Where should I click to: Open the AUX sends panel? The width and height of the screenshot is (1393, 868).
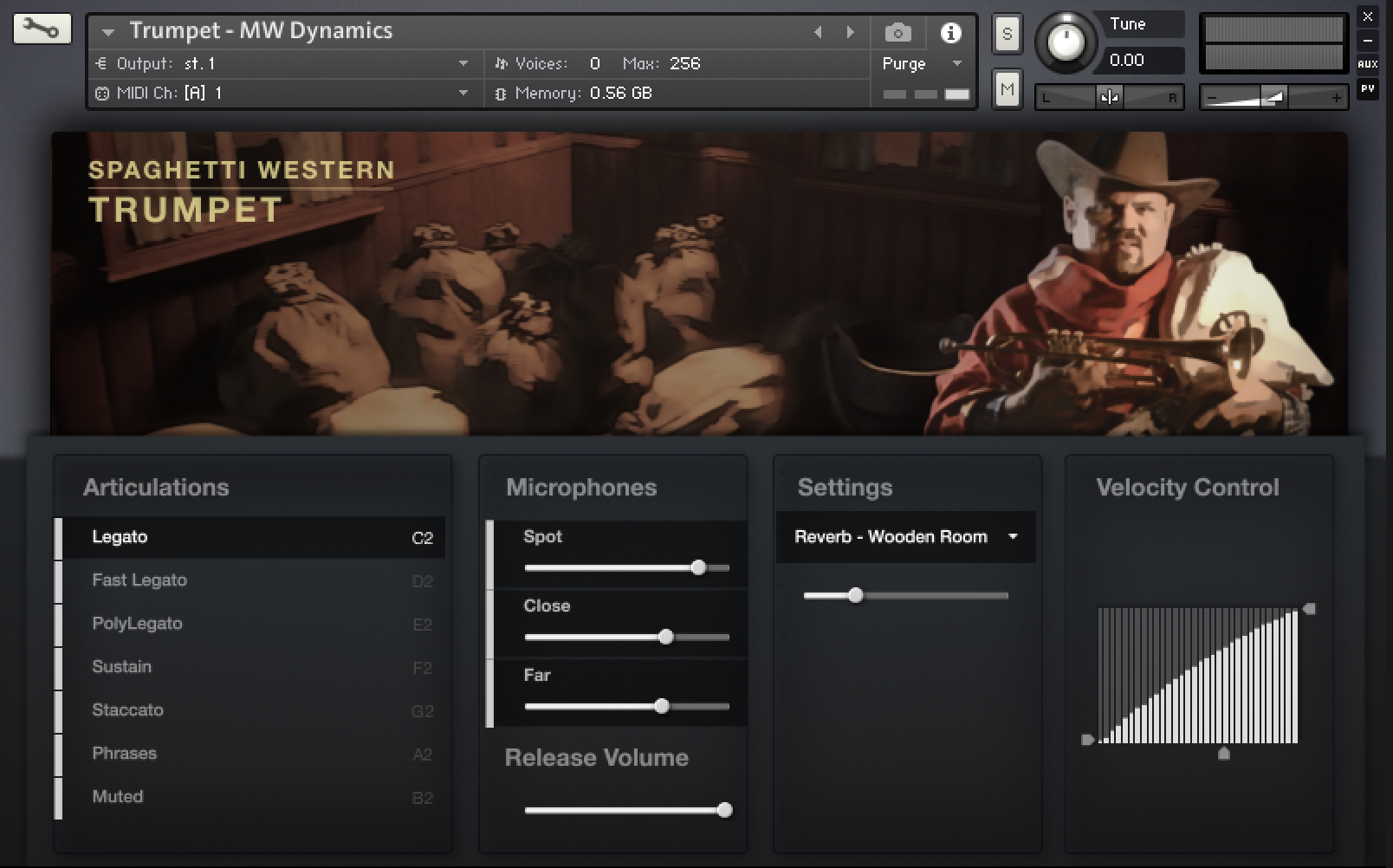point(1369,62)
